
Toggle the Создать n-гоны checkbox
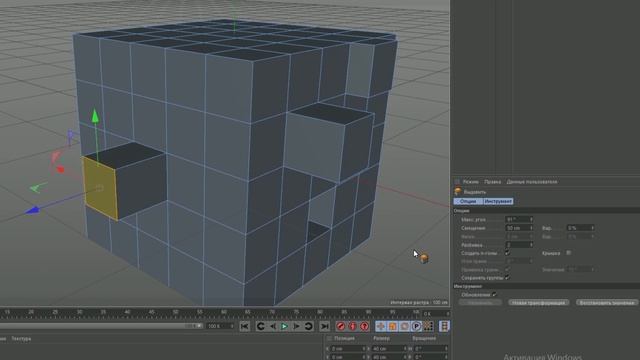507,253
